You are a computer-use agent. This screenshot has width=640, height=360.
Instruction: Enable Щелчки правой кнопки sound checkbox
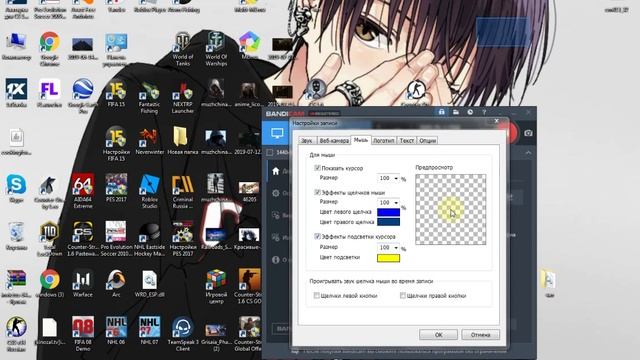(x=402, y=296)
